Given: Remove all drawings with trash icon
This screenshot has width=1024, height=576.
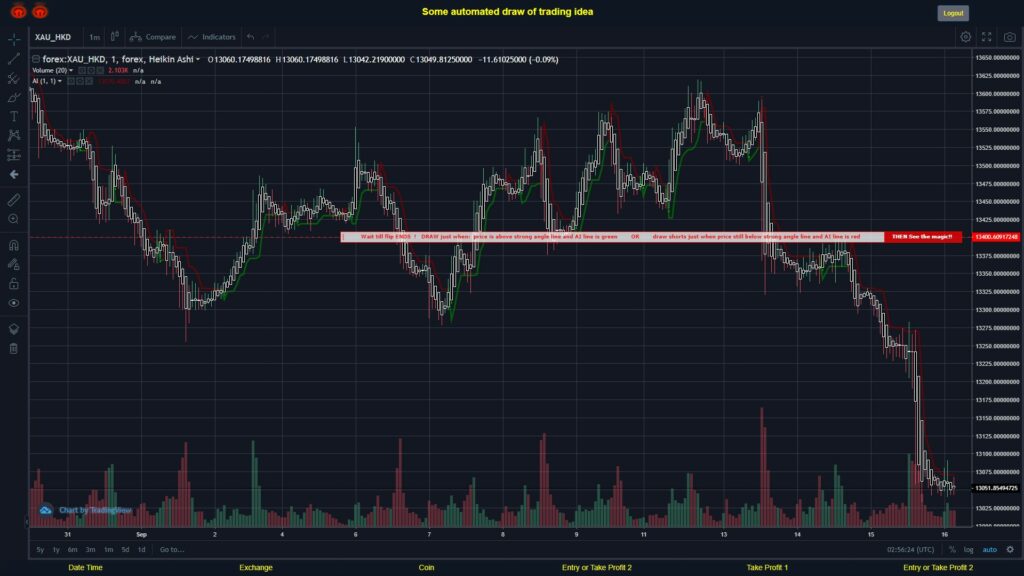Looking at the screenshot, I should [x=12, y=347].
